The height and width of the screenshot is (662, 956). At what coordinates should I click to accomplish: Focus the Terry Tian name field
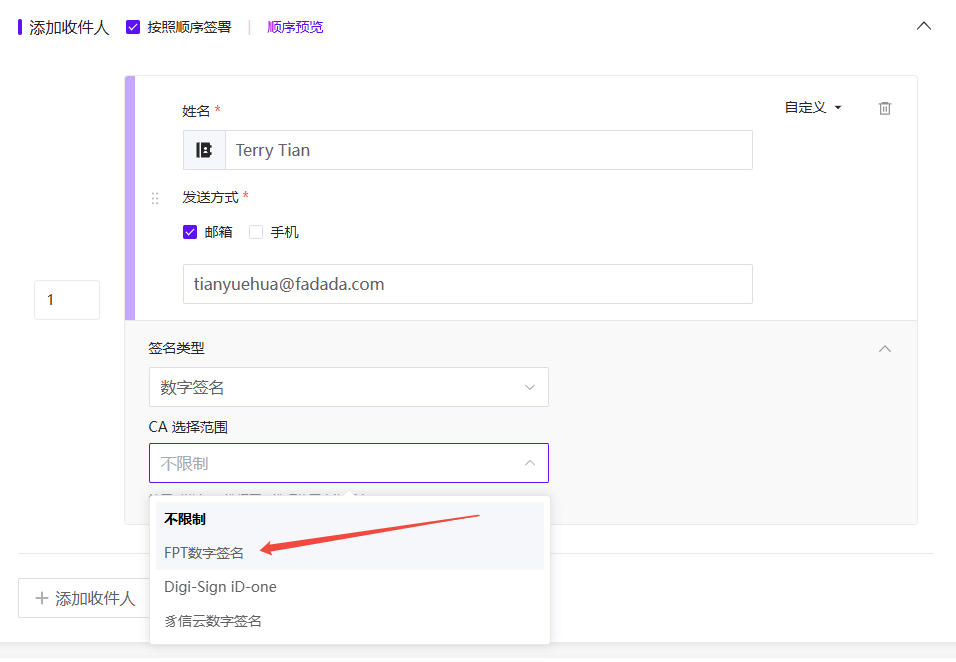point(488,150)
